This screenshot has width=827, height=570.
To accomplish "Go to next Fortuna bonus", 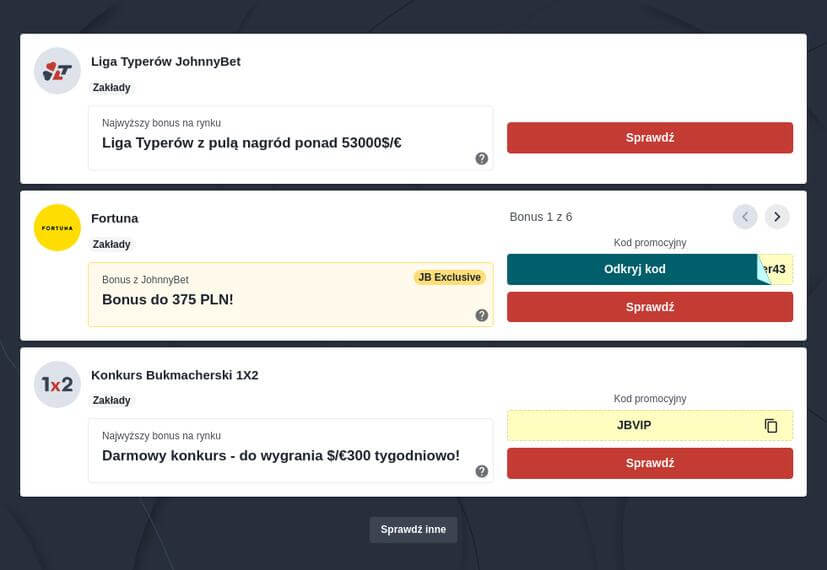I will [777, 217].
